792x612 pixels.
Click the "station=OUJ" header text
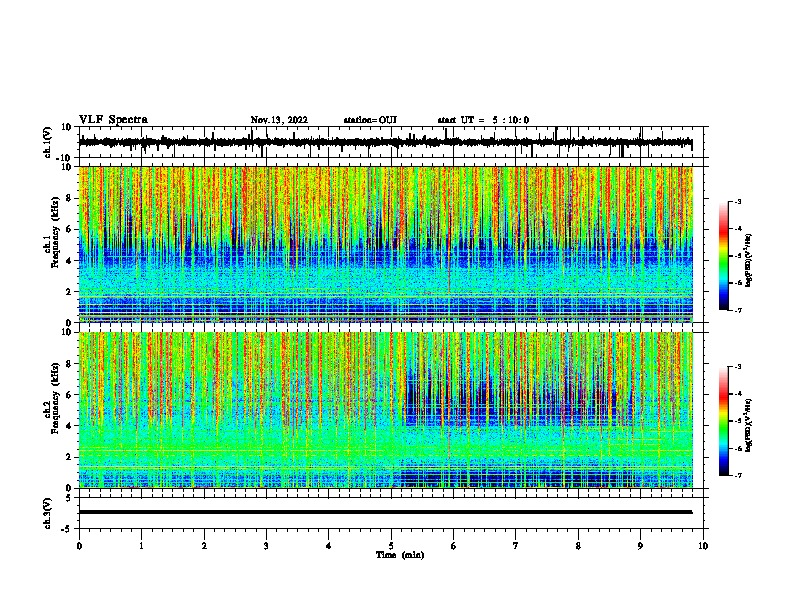click(x=370, y=120)
